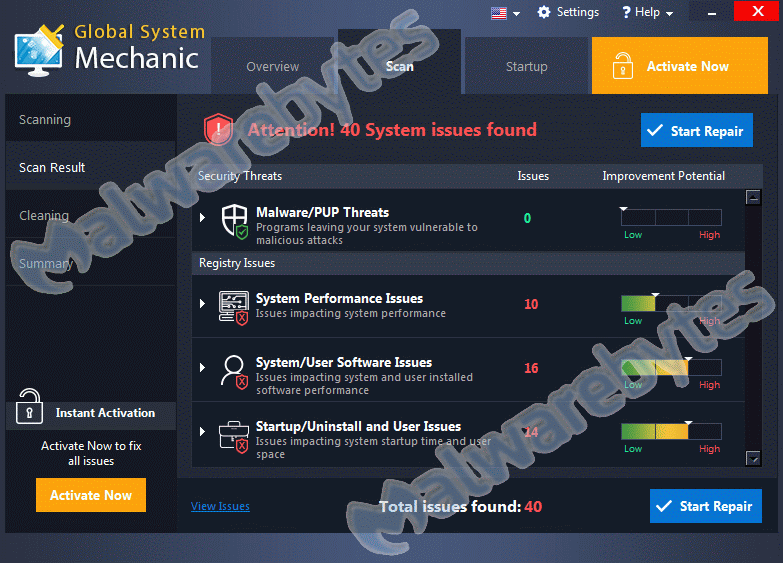Click the 0 count for Malware/PUP Threats
The height and width of the screenshot is (563, 783).
[x=527, y=218]
